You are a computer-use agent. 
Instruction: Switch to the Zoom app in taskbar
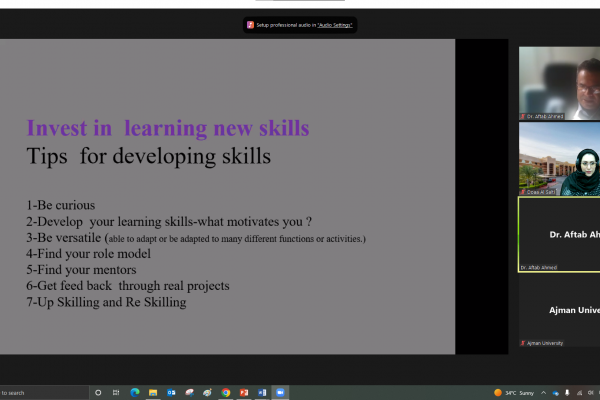[280, 392]
